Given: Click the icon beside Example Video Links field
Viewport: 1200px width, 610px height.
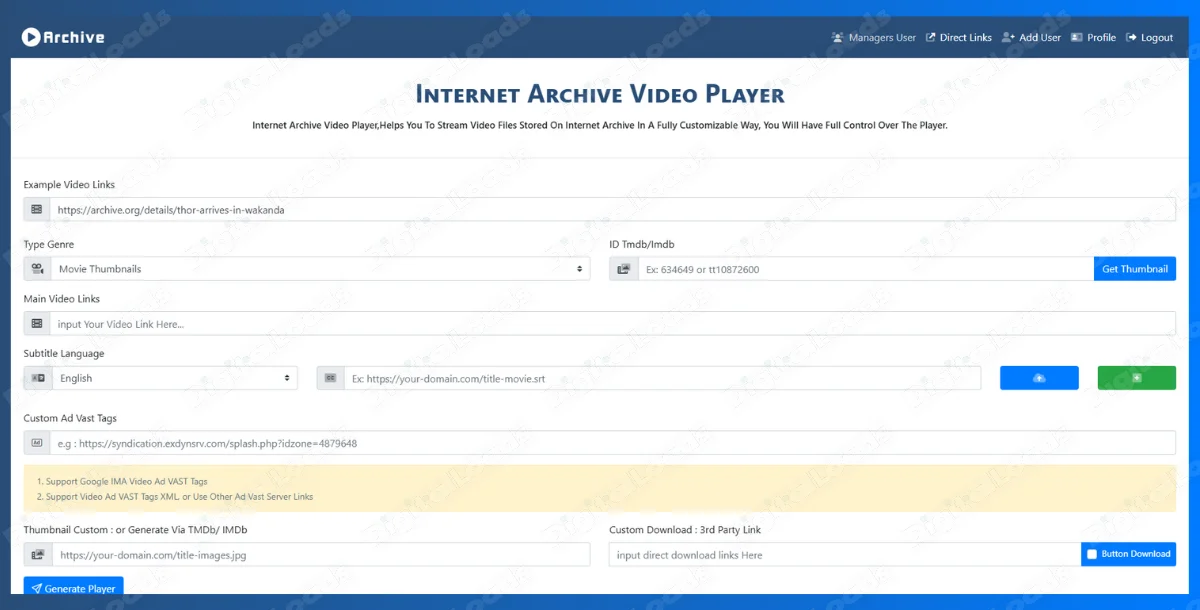Looking at the screenshot, I should coord(37,210).
